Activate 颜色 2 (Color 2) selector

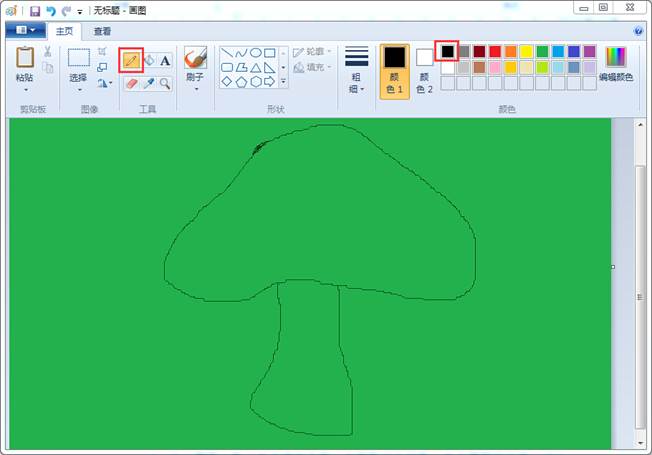424,72
